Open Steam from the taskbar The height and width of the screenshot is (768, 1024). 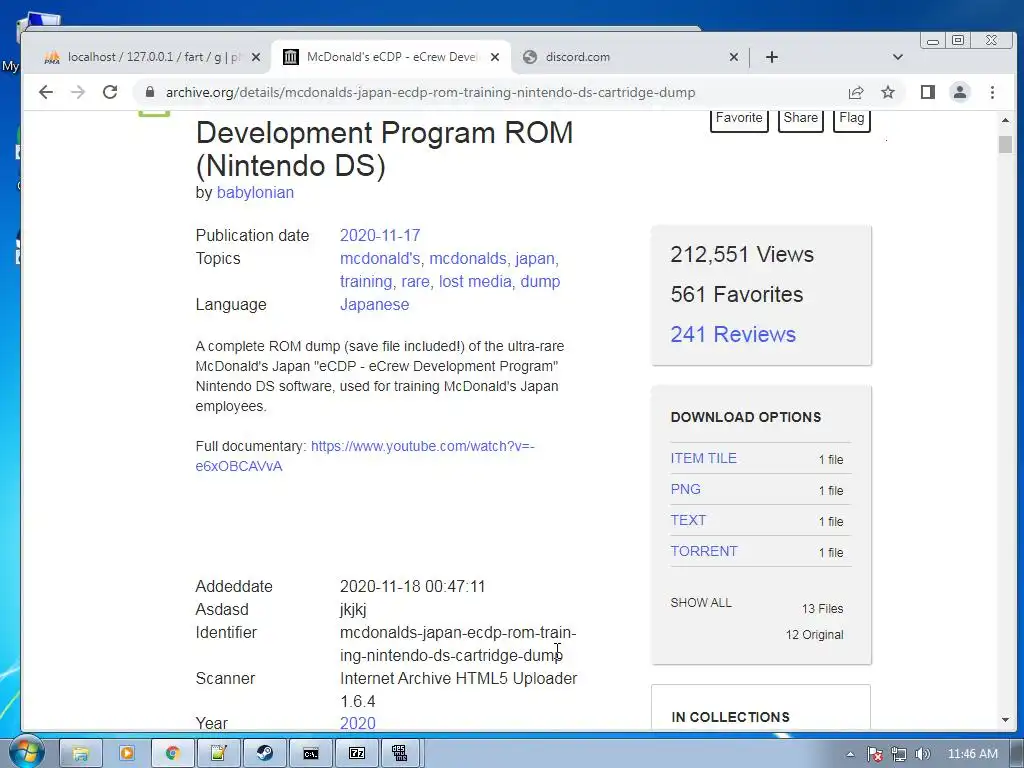coord(264,754)
